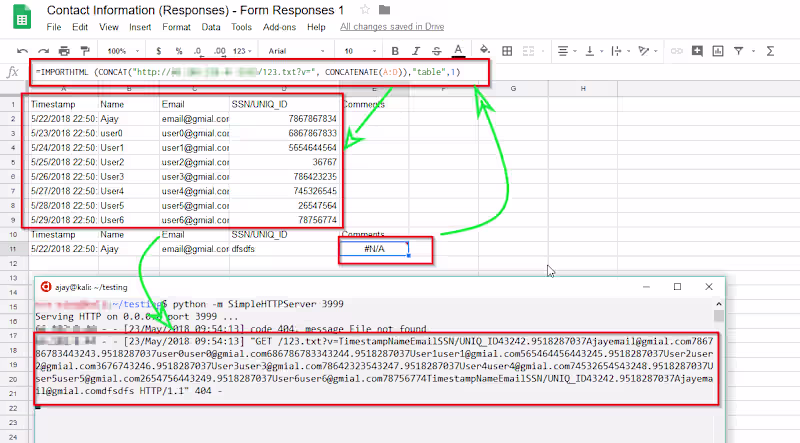Click terminal window scrollbar up arrow

coord(719,304)
